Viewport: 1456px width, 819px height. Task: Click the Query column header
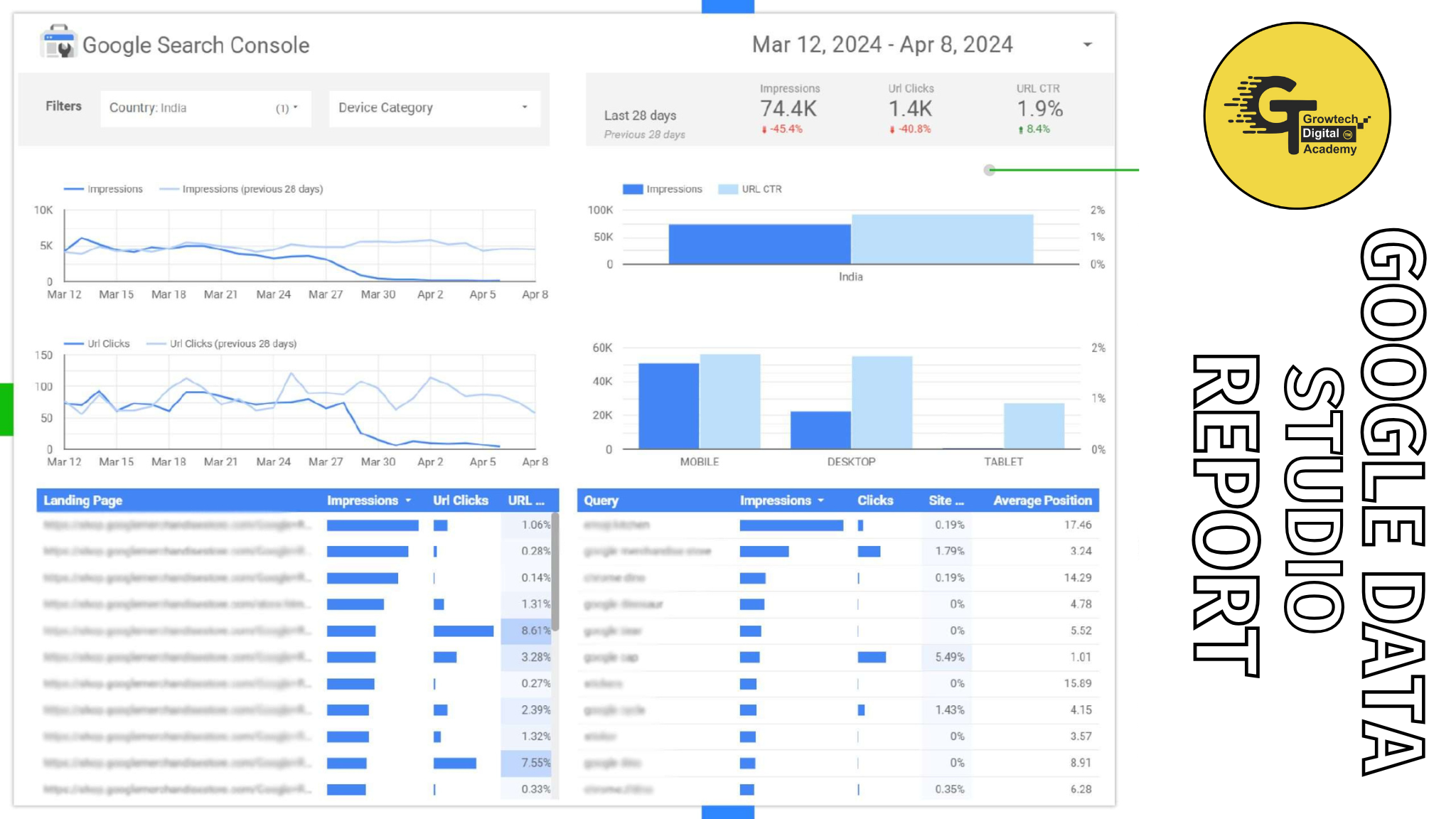click(x=601, y=500)
